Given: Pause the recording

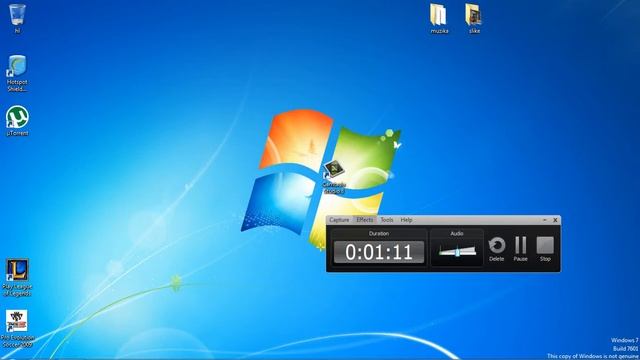Looking at the screenshot, I should point(520,249).
